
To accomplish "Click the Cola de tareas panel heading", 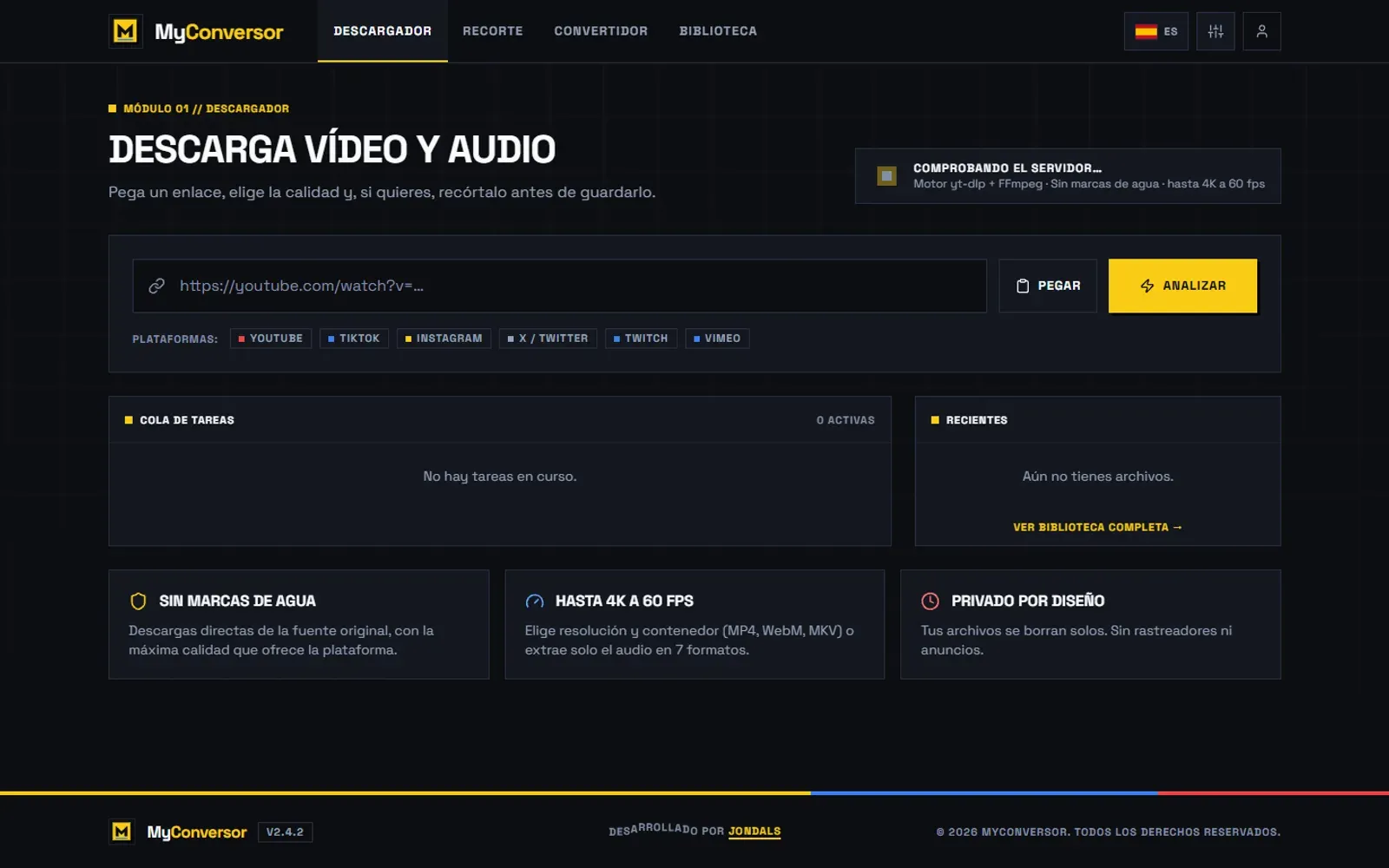I will pyautogui.click(x=187, y=420).
